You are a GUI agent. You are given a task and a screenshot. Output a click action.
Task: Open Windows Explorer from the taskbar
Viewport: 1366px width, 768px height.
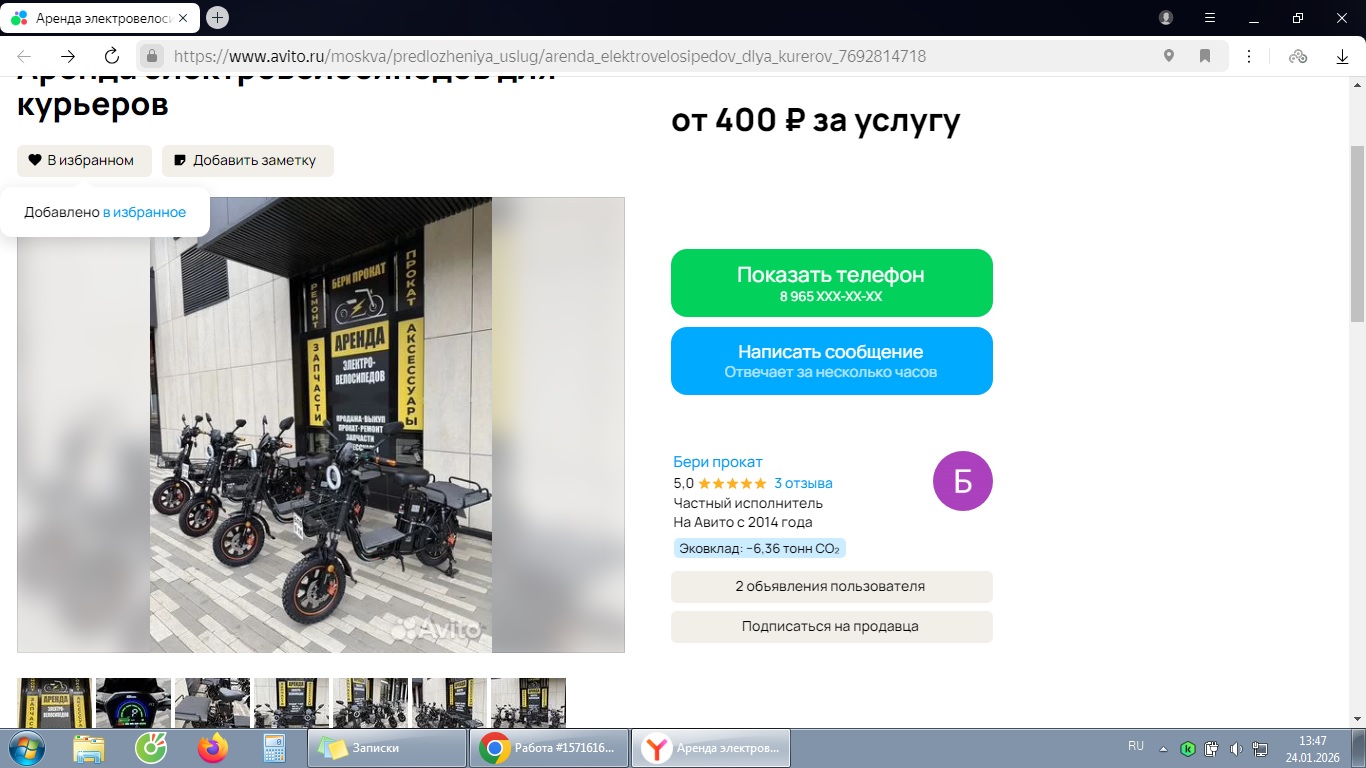[x=89, y=748]
